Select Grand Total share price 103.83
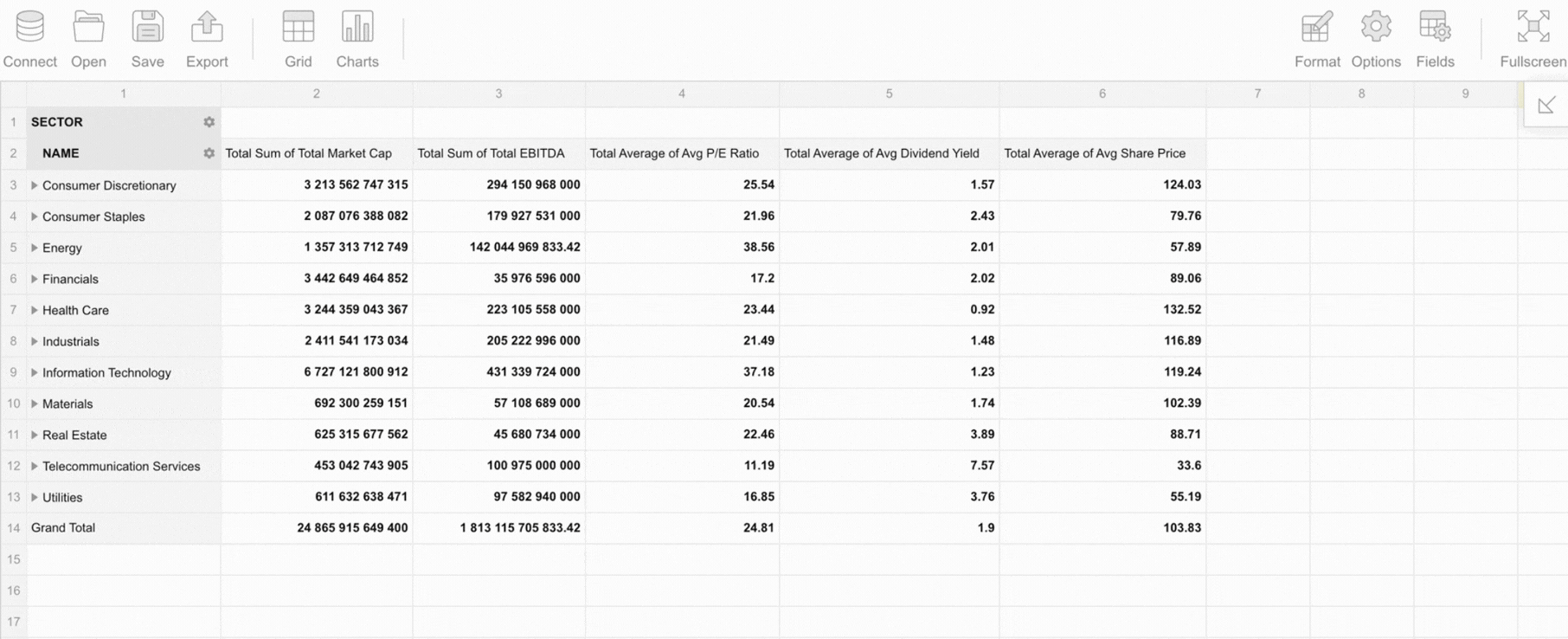The image size is (1568, 639). [1102, 527]
